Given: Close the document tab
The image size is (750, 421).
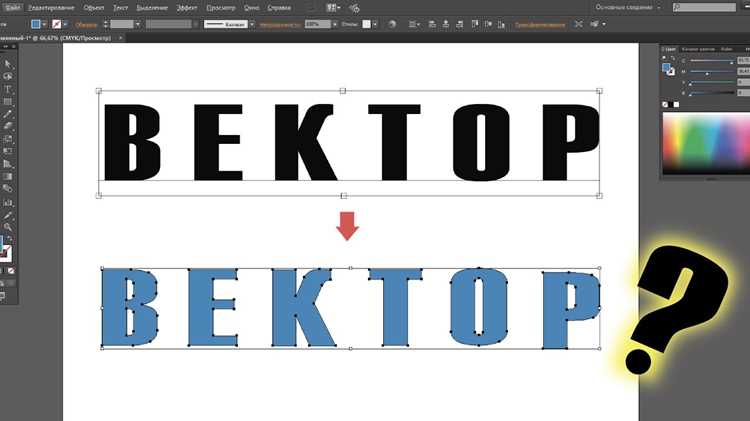Looking at the screenshot, I should pyautogui.click(x=121, y=38).
